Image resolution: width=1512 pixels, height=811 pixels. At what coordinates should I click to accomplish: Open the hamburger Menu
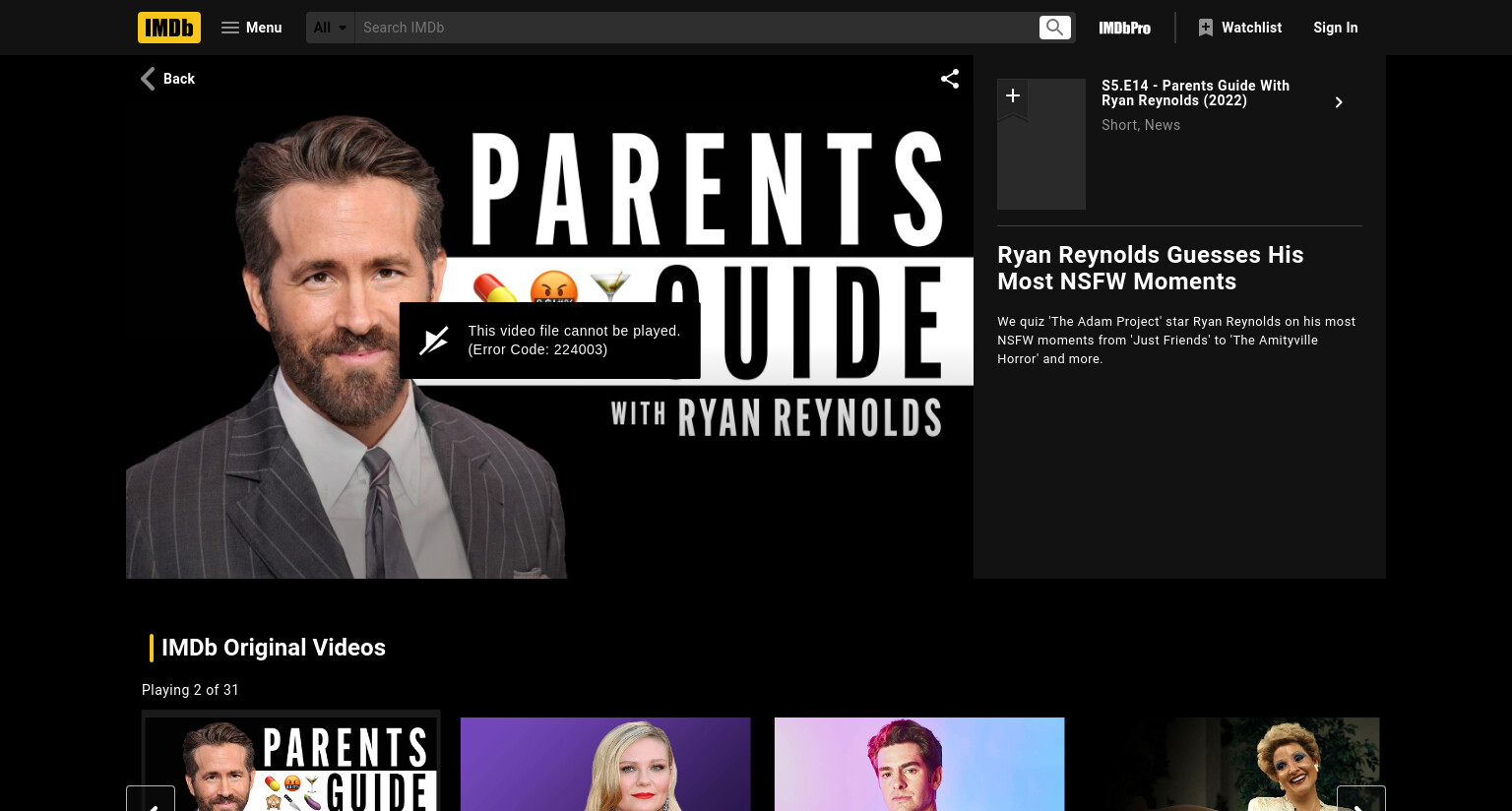point(252,28)
